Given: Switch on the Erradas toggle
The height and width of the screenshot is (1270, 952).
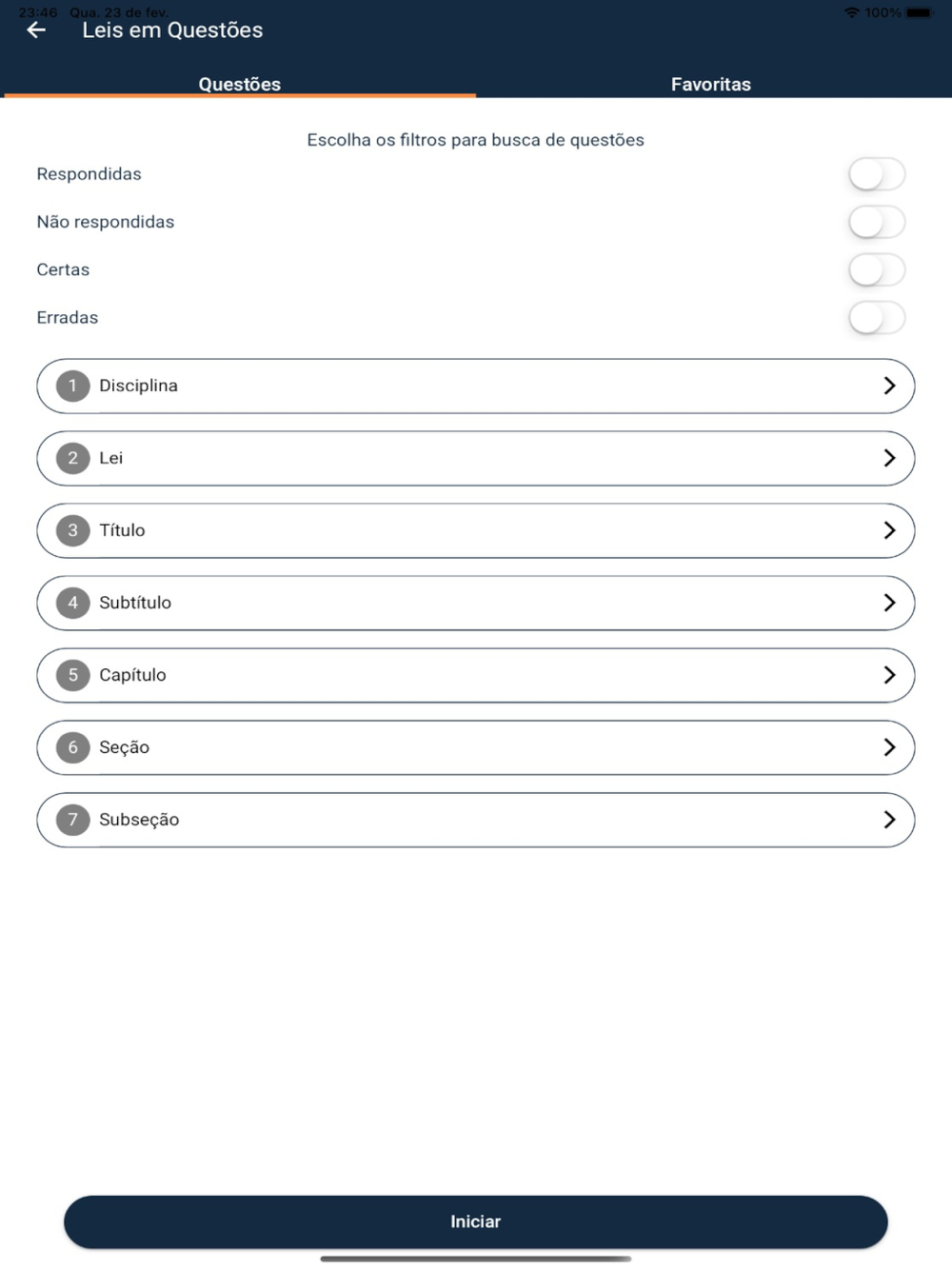Looking at the screenshot, I should tap(876, 317).
